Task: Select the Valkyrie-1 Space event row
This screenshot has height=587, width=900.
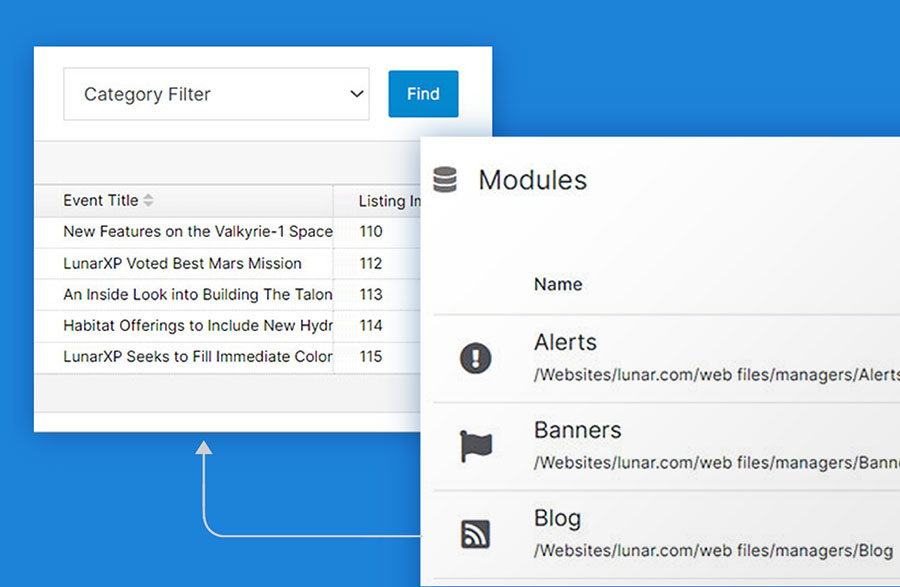Action: (x=197, y=232)
